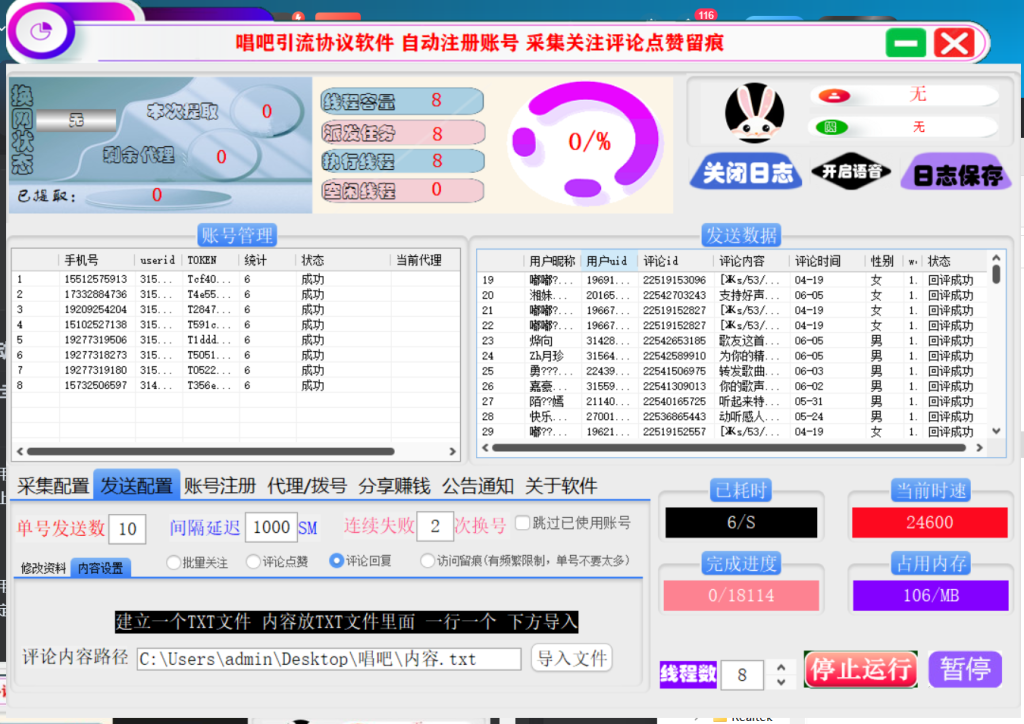Click the 日志保存 (save log) icon button
Image resolution: width=1024 pixels, height=724 pixels.
956,171
